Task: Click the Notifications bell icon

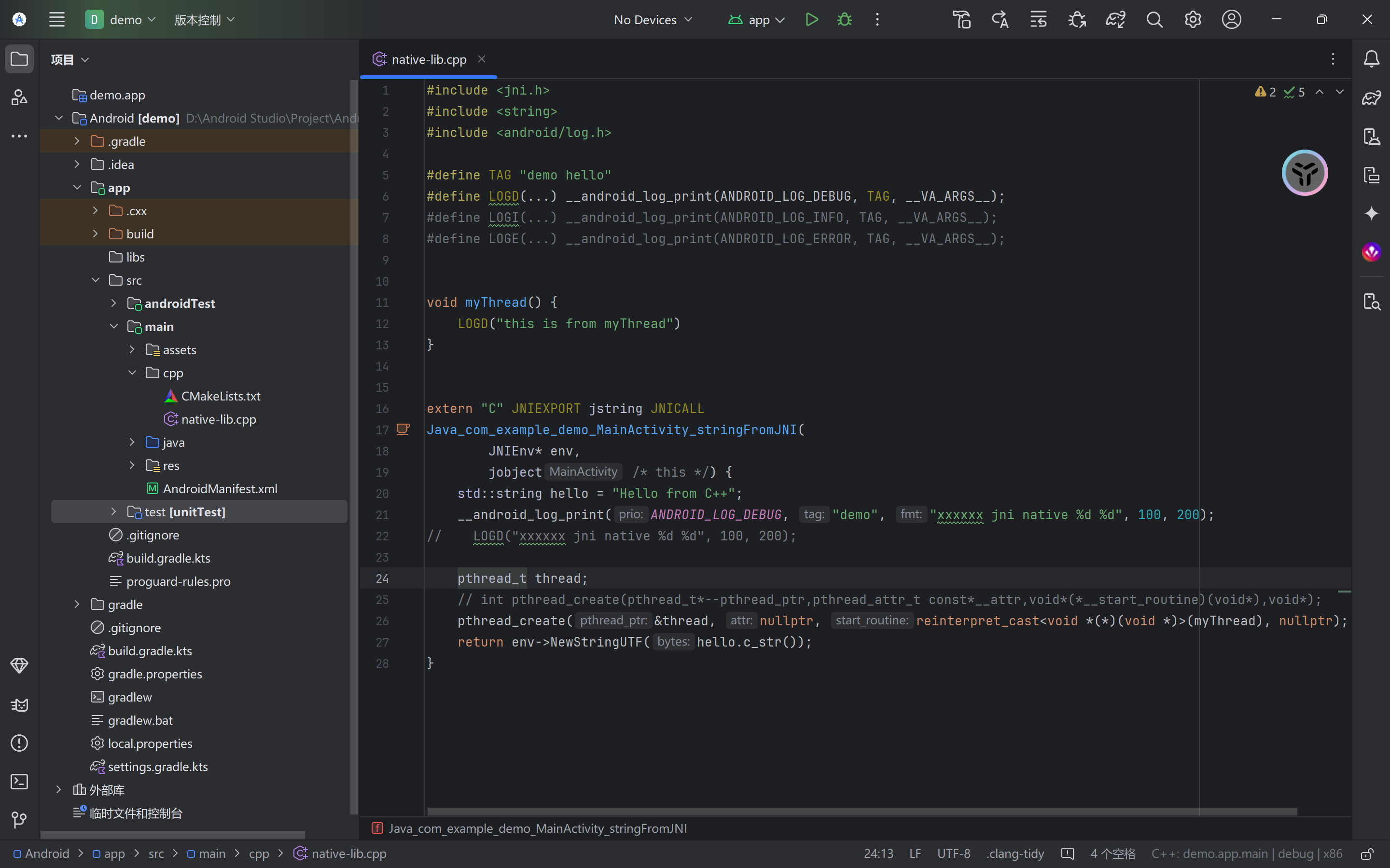Action: (1371, 58)
